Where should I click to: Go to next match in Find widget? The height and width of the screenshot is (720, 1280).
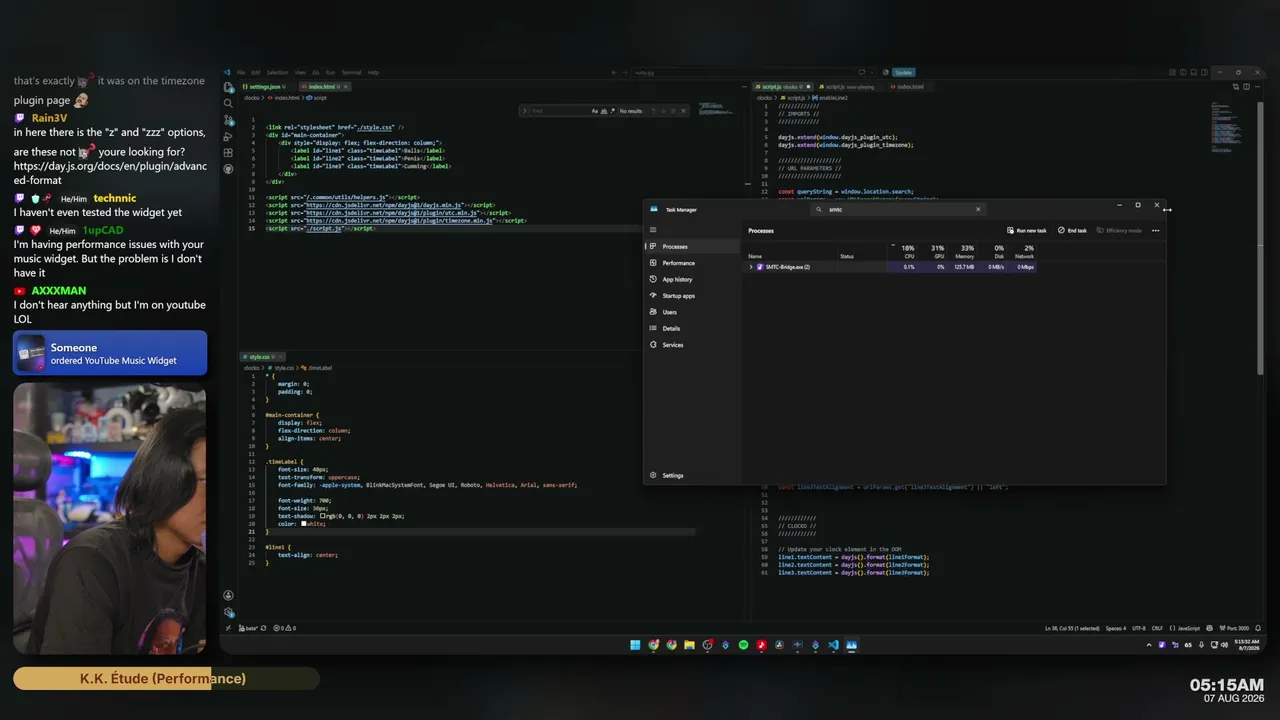coord(665,111)
